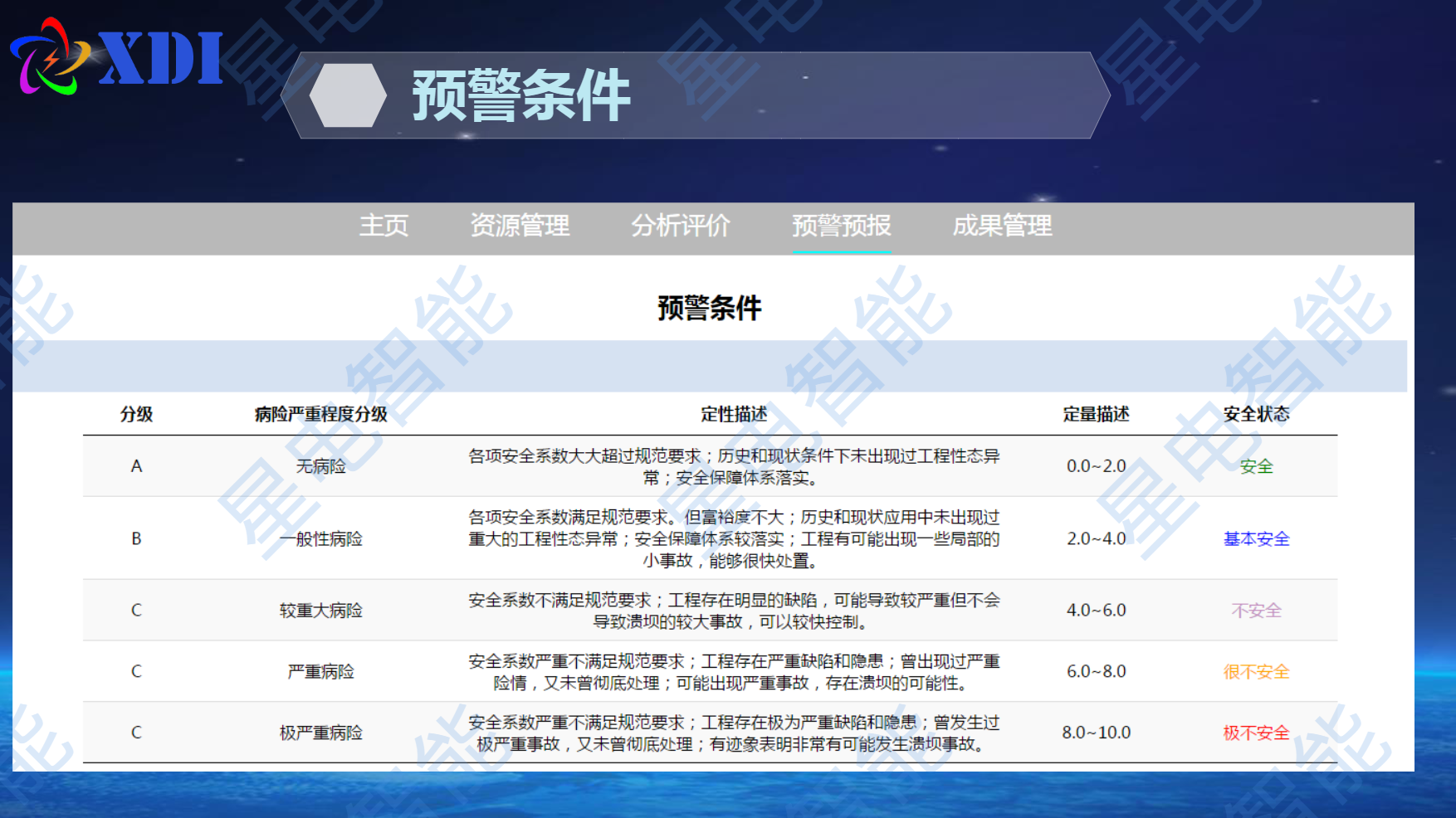Click the gray hexagon beside 预警条件 title

click(x=348, y=95)
